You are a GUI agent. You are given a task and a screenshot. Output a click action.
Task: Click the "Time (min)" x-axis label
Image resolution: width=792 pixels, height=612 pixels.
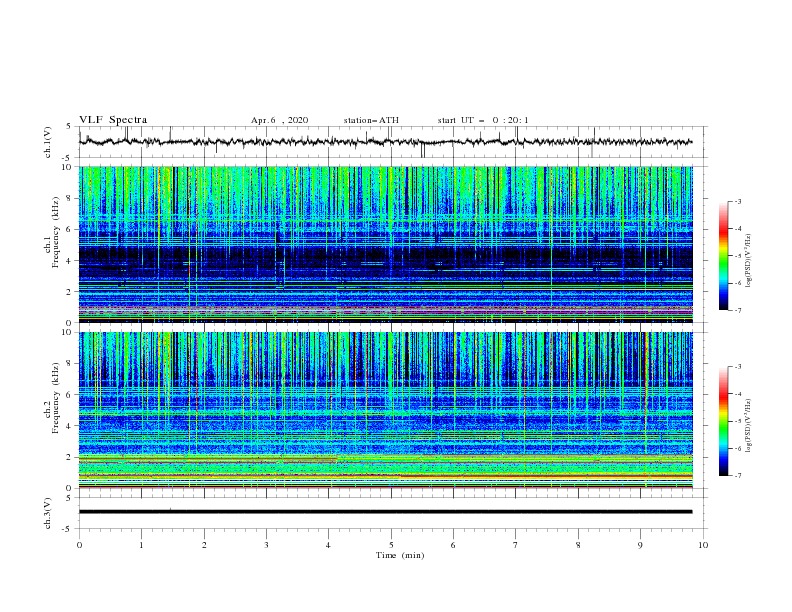coord(400,555)
